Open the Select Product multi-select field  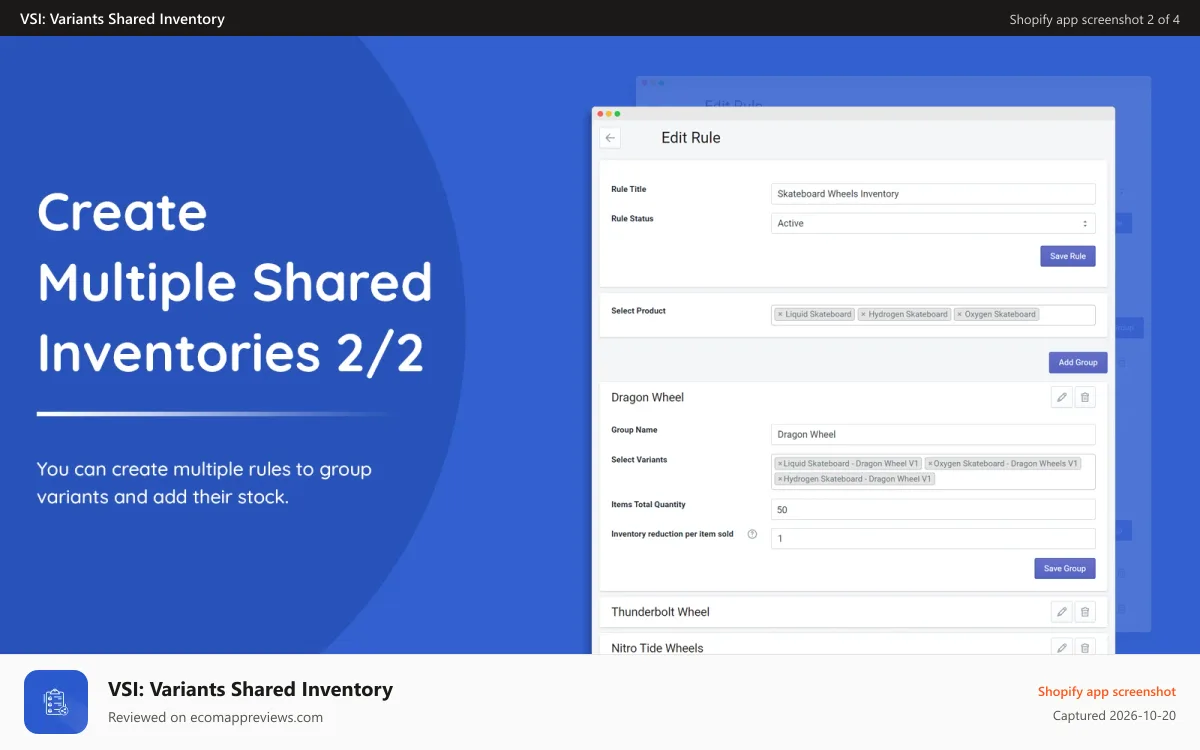click(933, 314)
